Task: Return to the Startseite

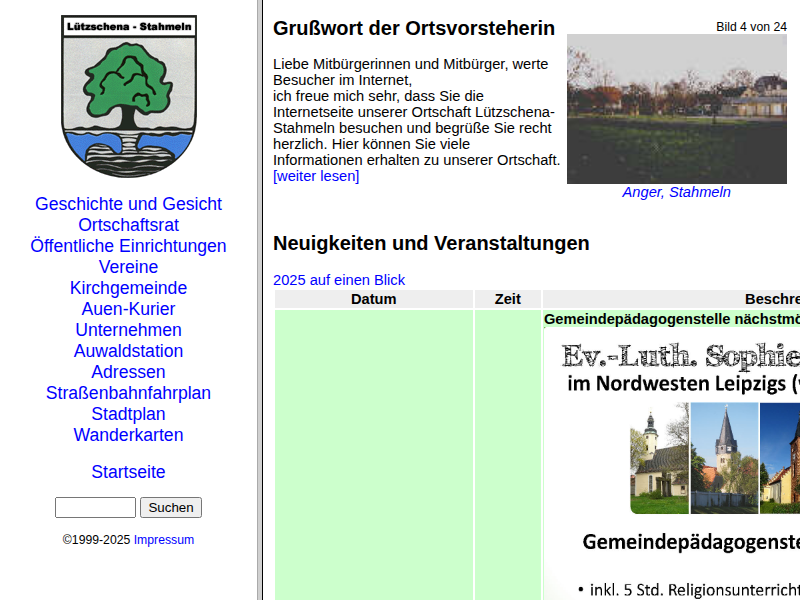Action: pos(128,472)
